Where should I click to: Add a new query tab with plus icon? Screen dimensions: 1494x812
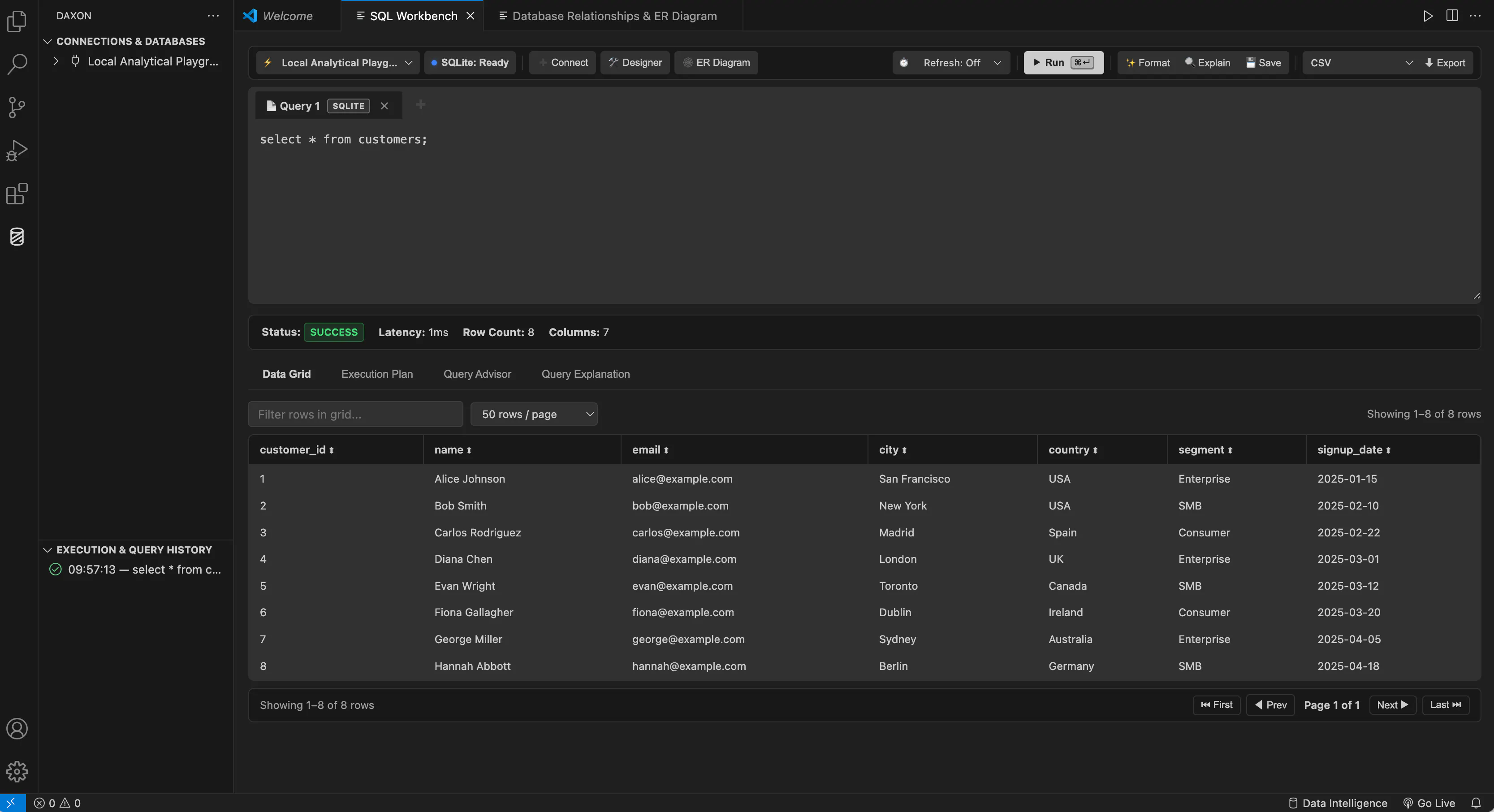(420, 104)
